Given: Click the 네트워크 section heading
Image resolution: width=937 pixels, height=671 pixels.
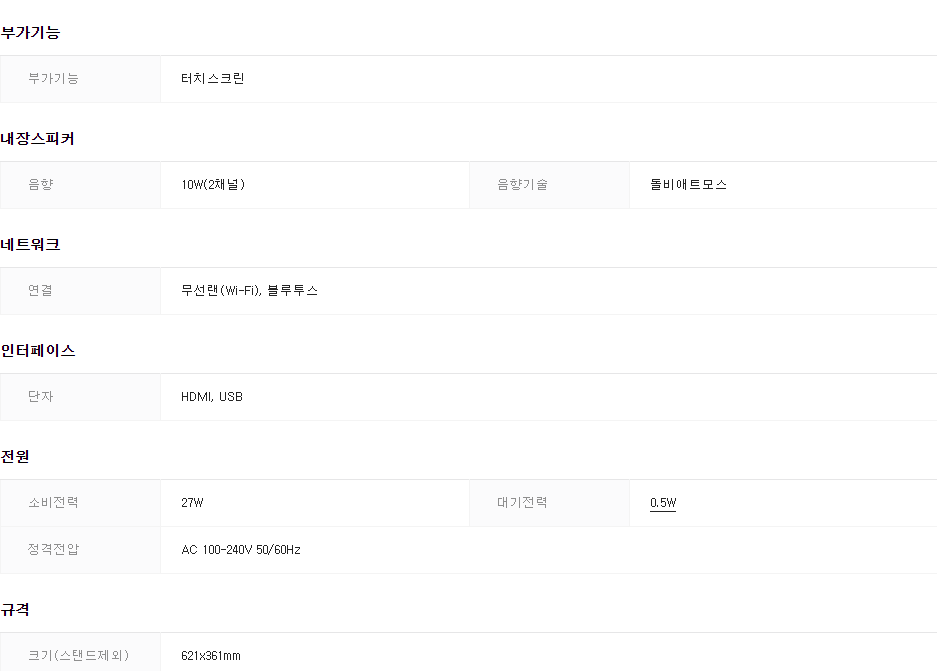Looking at the screenshot, I should click(x=31, y=245).
